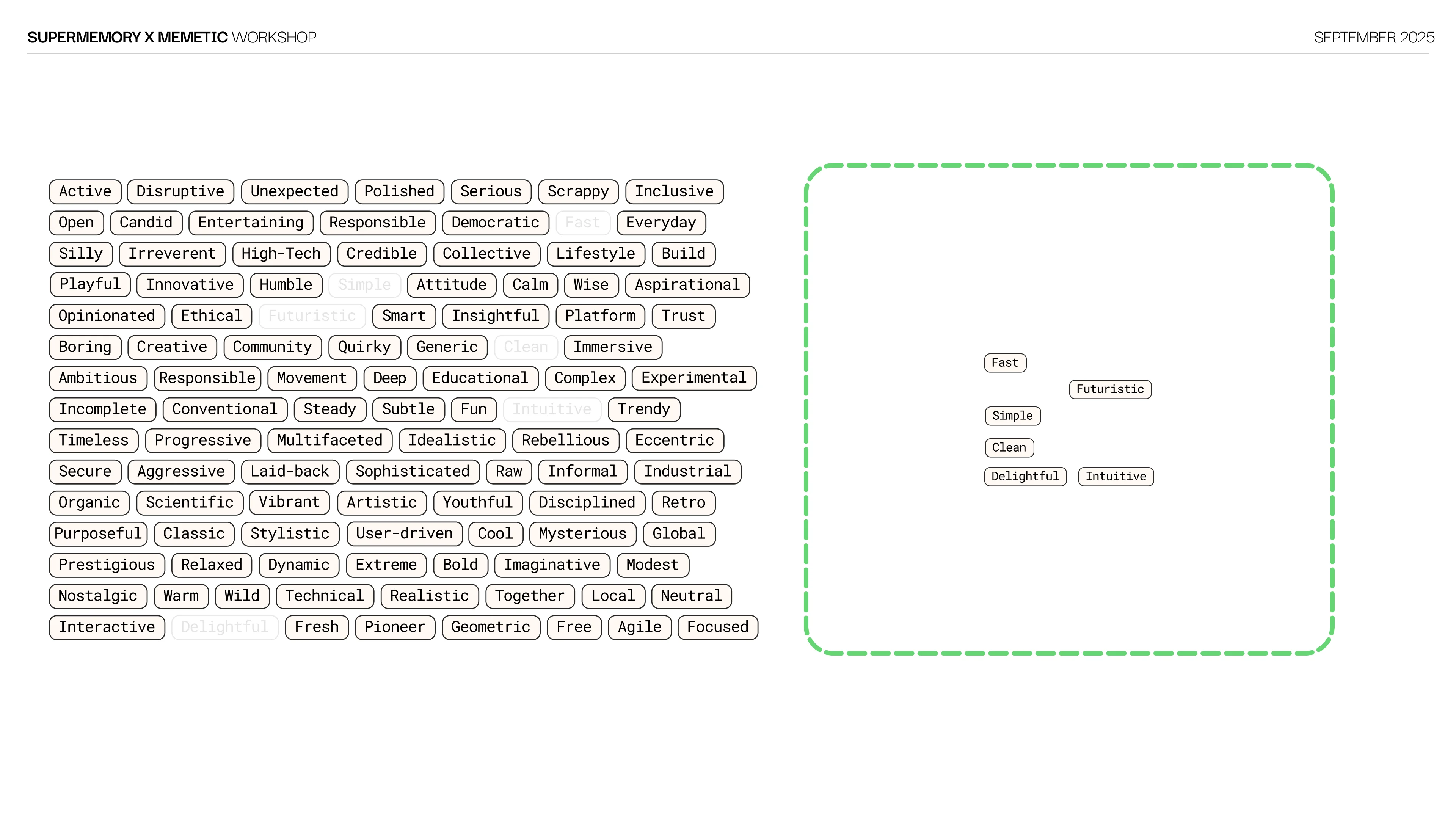Click the September 2025 date text
The width and height of the screenshot is (1456, 819).
[x=1373, y=37]
